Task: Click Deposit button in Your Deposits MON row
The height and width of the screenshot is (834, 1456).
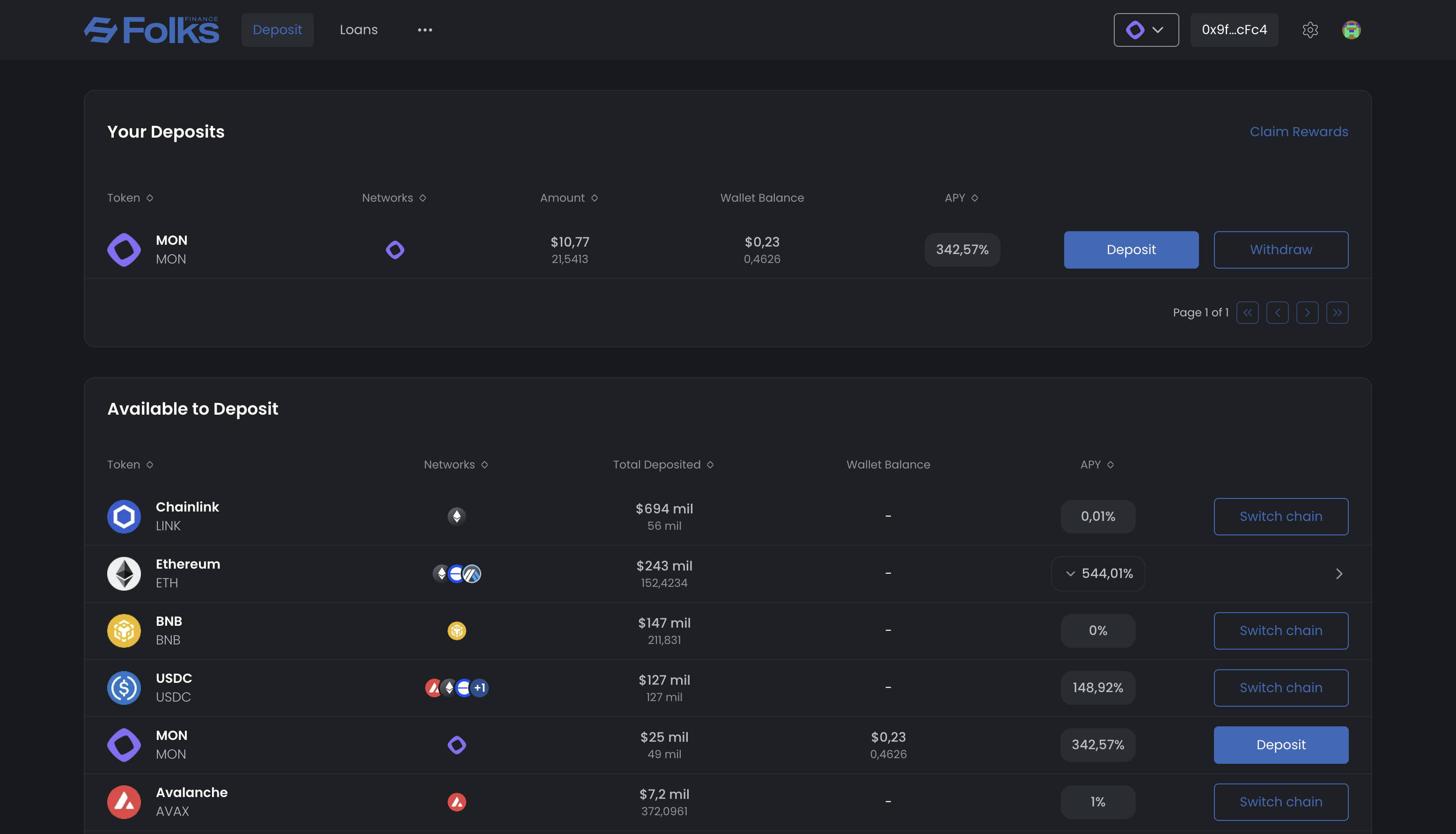Action: click(1131, 250)
